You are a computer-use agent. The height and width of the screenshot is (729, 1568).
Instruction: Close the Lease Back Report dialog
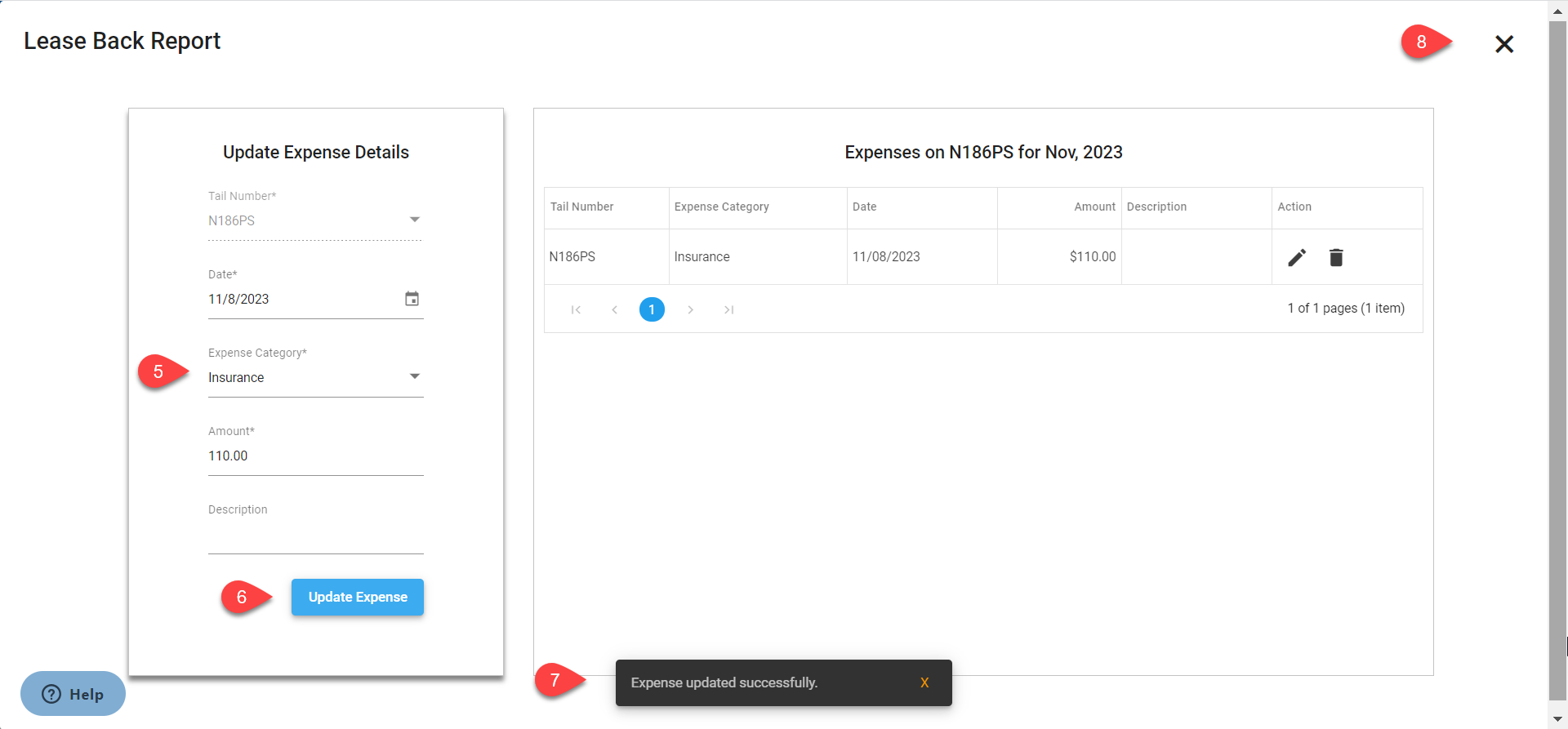click(1503, 44)
